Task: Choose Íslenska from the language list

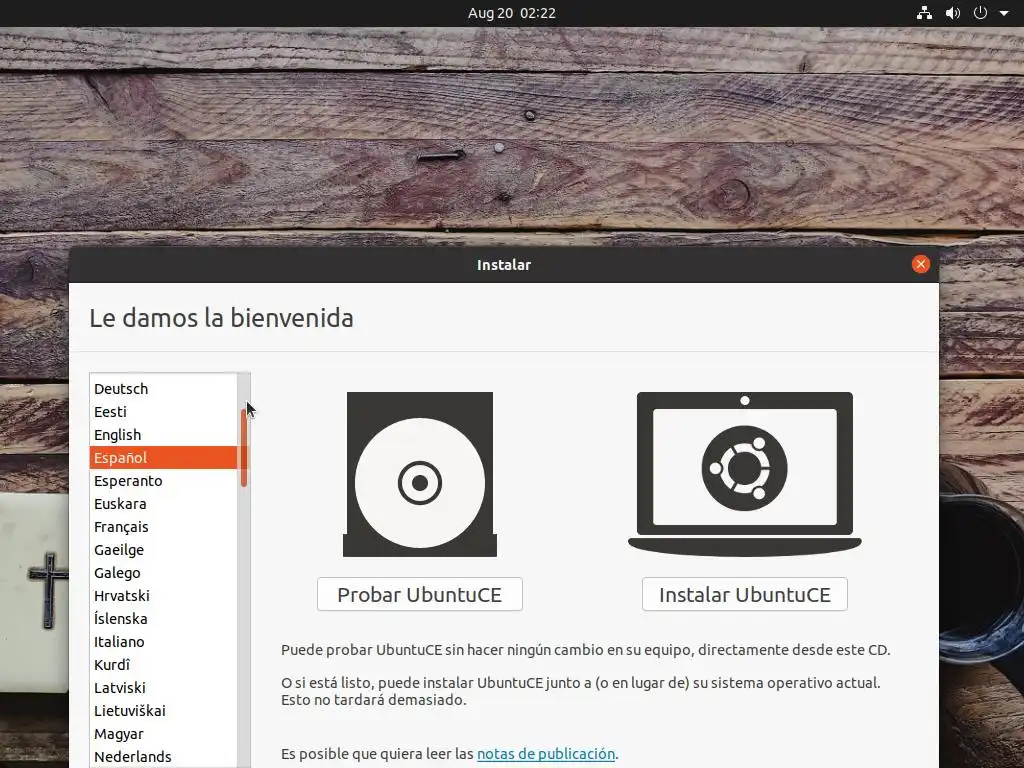Action: (x=163, y=618)
